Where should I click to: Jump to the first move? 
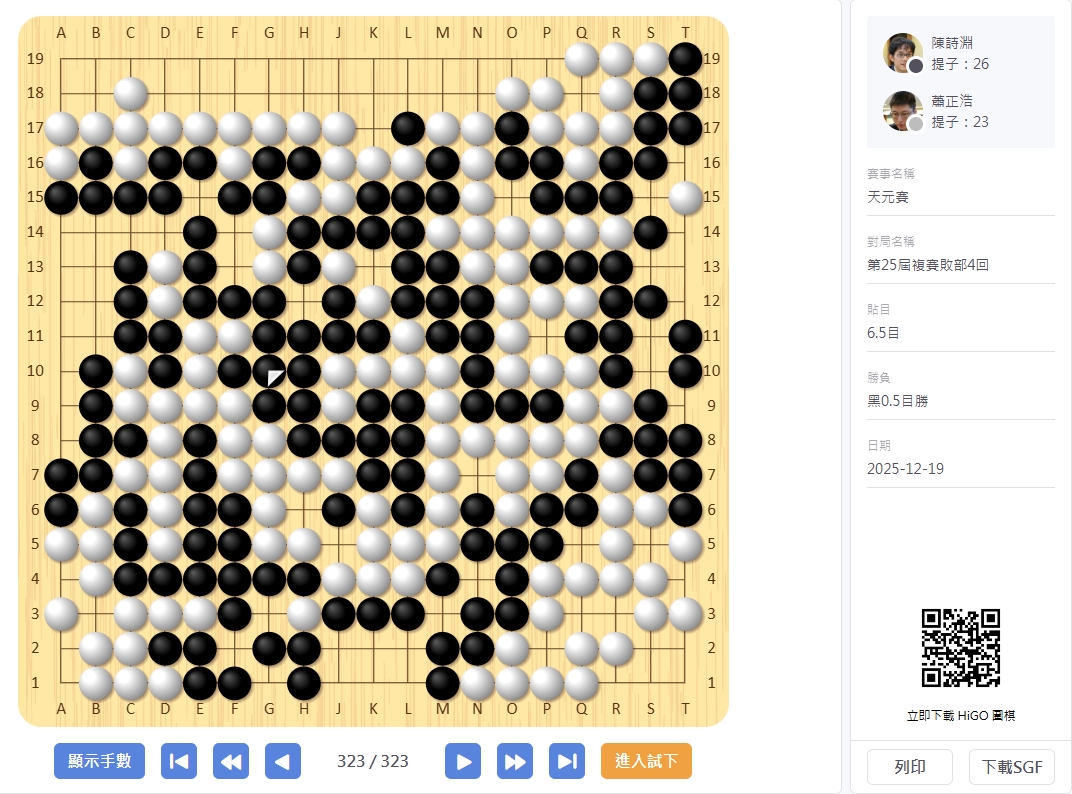point(179,761)
